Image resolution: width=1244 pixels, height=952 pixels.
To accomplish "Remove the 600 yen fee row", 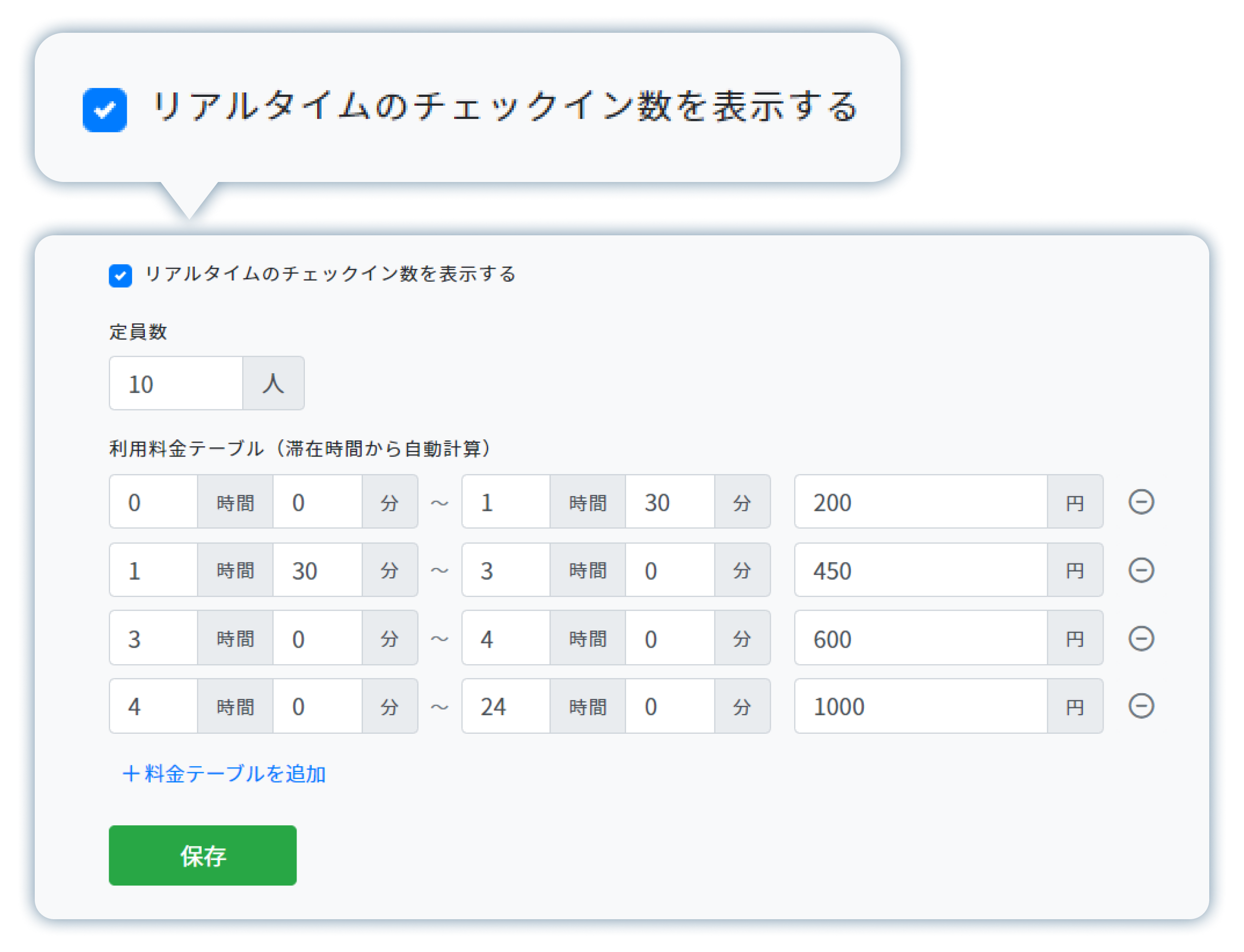I will pyautogui.click(x=1141, y=638).
